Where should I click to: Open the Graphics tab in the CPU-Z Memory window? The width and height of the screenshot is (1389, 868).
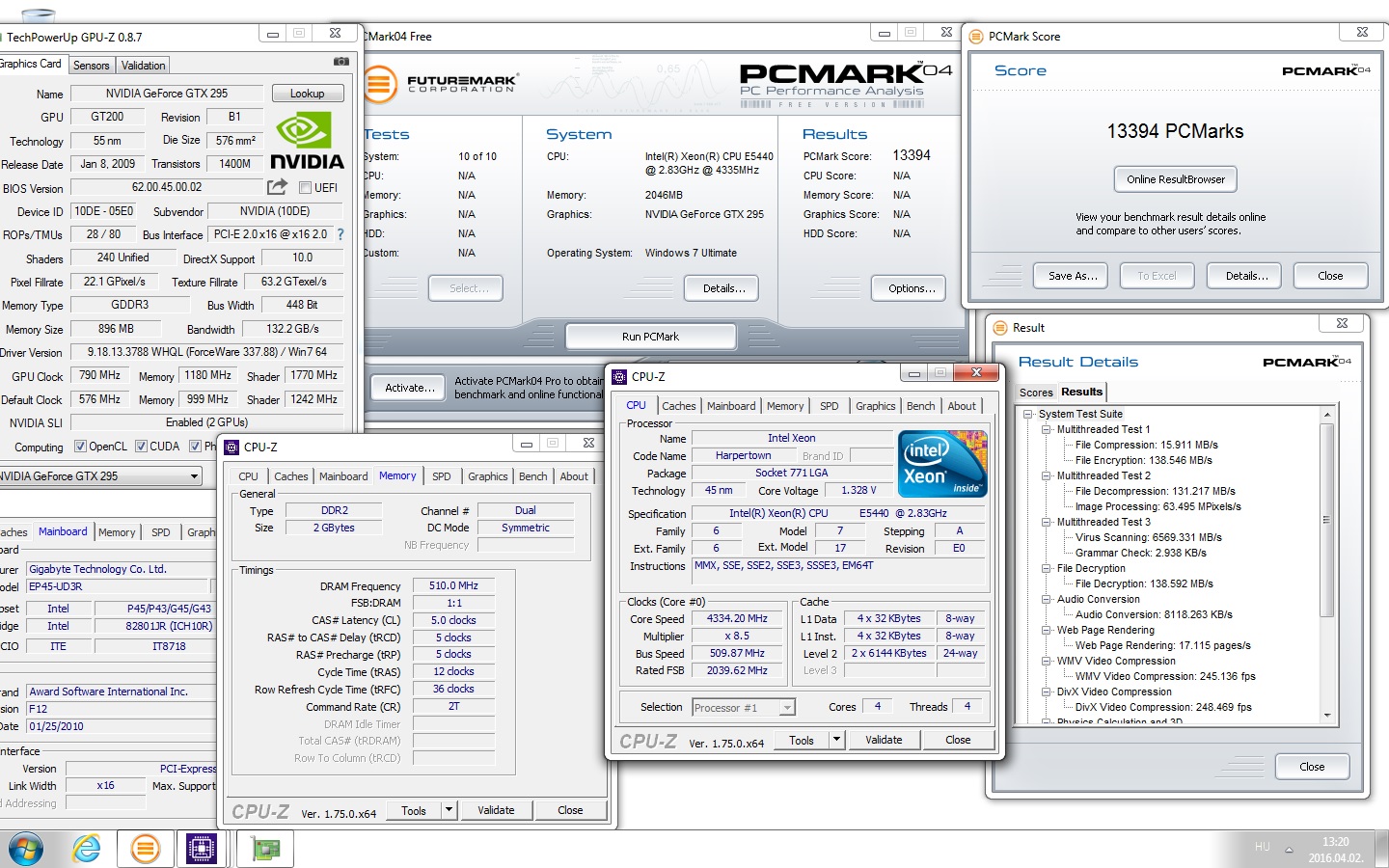click(x=488, y=476)
